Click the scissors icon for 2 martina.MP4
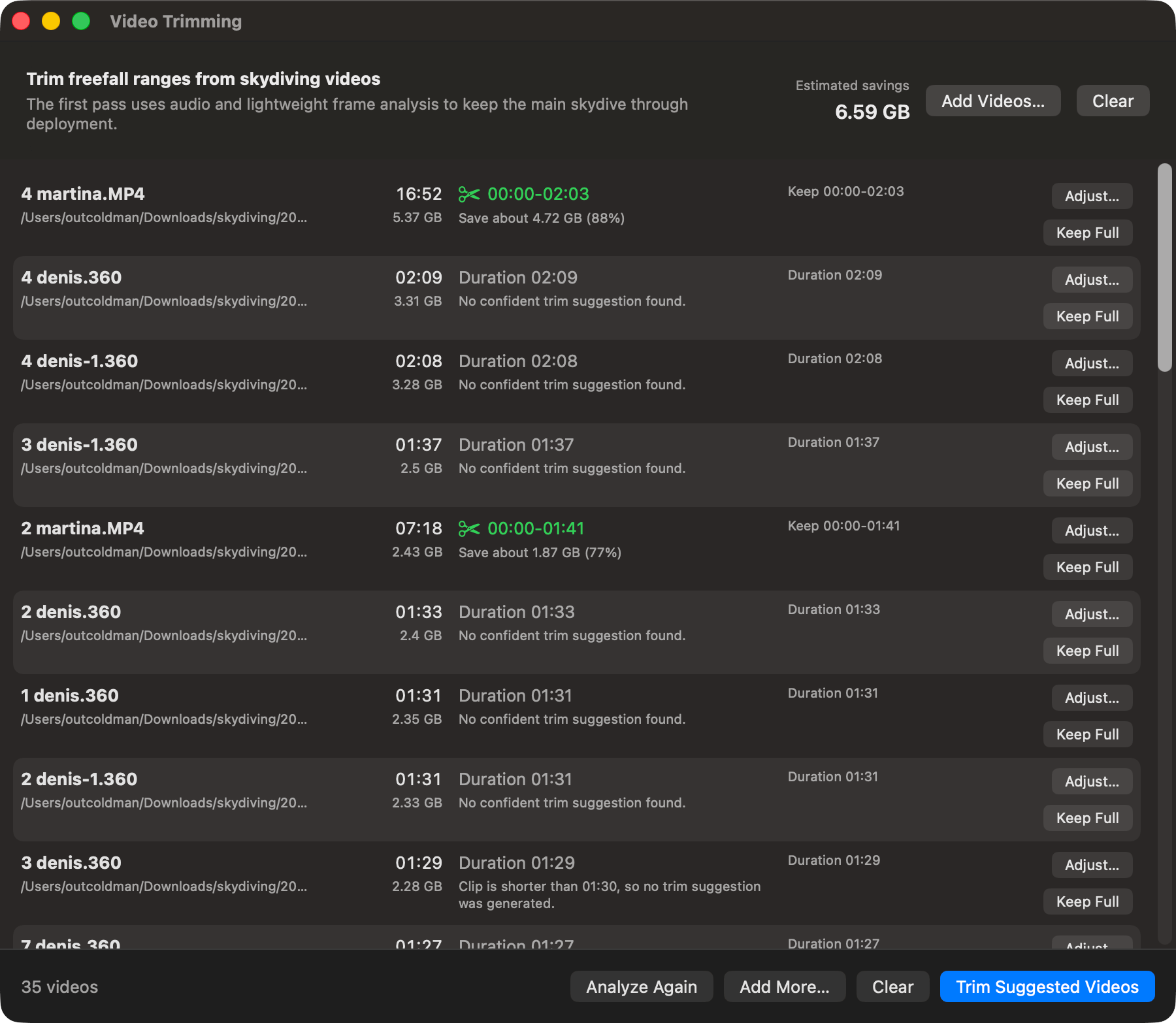The image size is (1176, 1023). [468, 528]
